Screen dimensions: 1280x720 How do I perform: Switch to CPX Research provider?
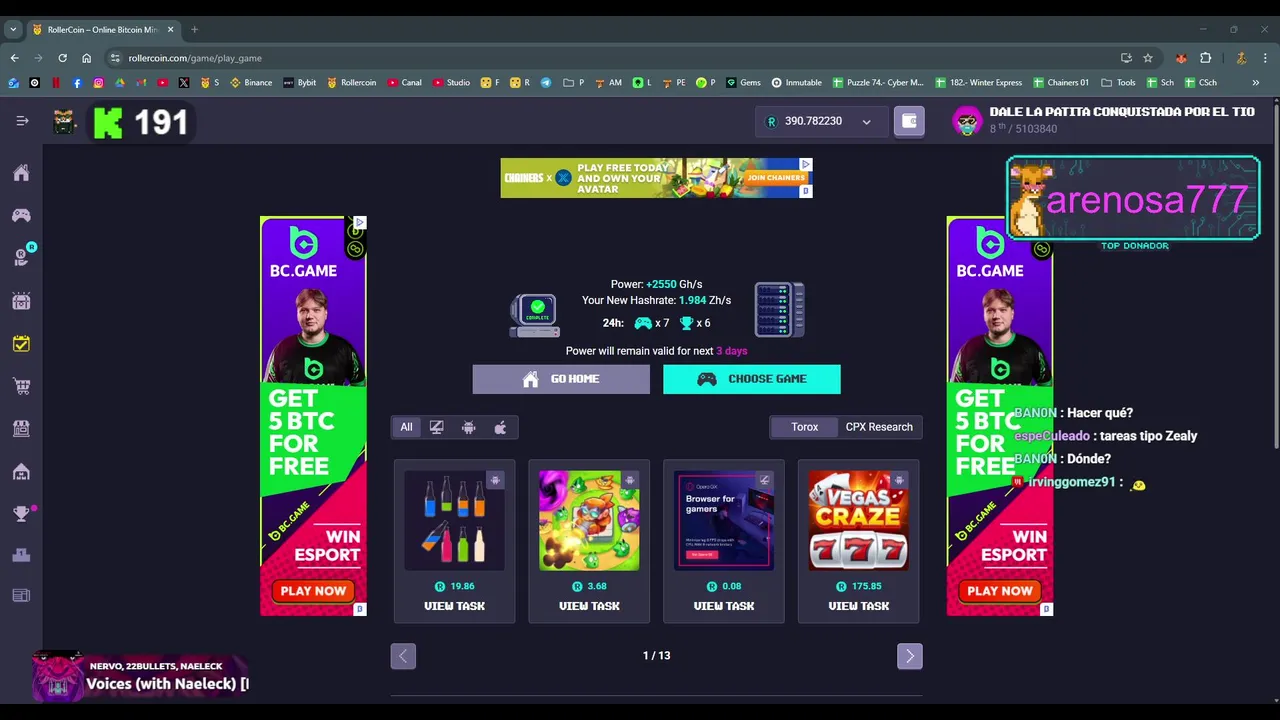(879, 427)
